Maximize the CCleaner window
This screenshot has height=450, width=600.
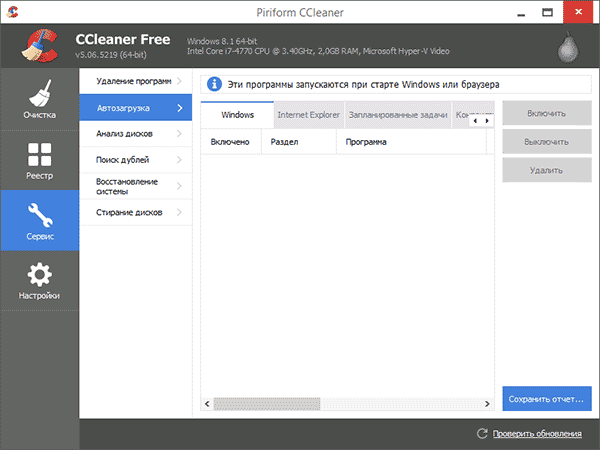click(547, 13)
